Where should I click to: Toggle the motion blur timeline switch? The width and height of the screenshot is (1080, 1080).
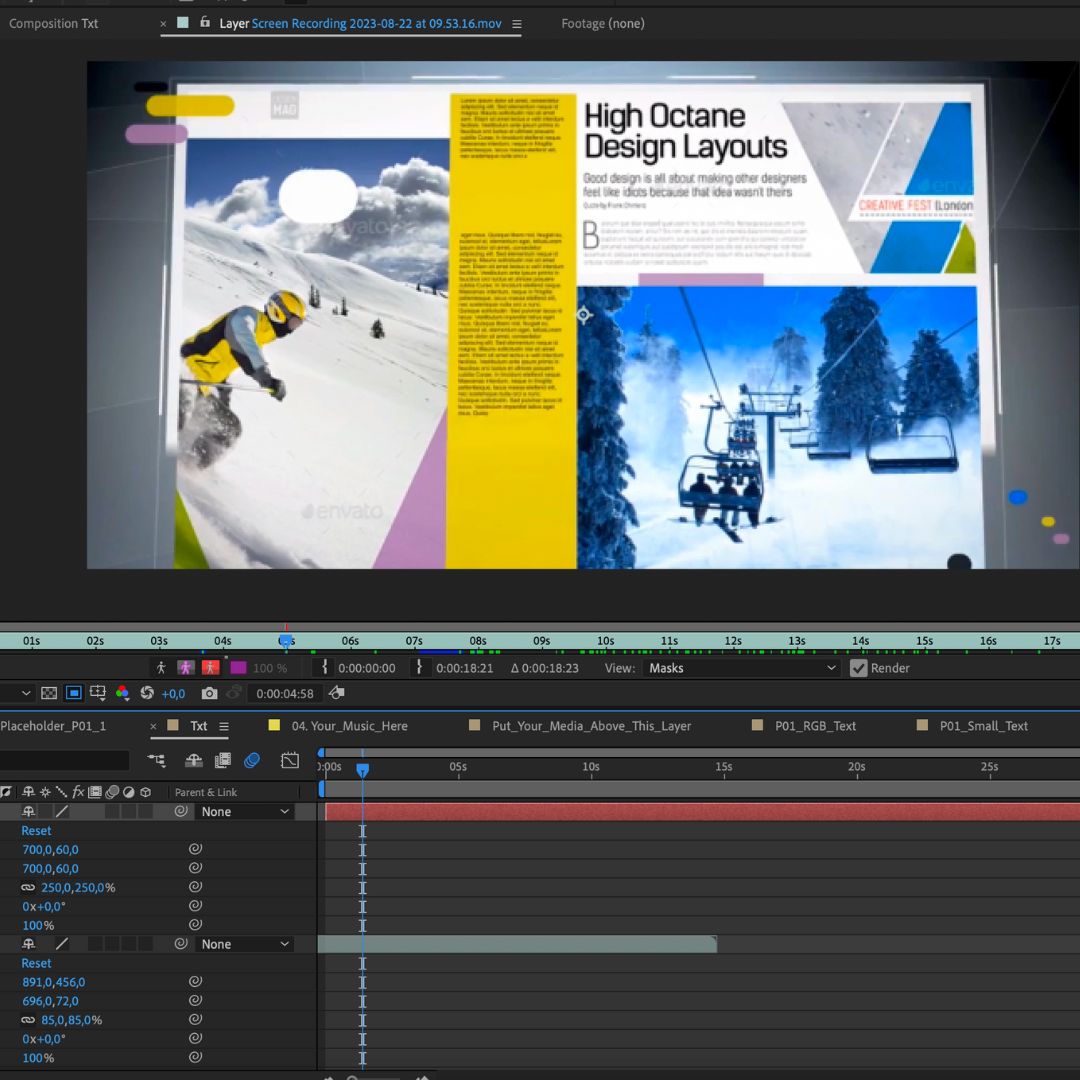tap(252, 761)
